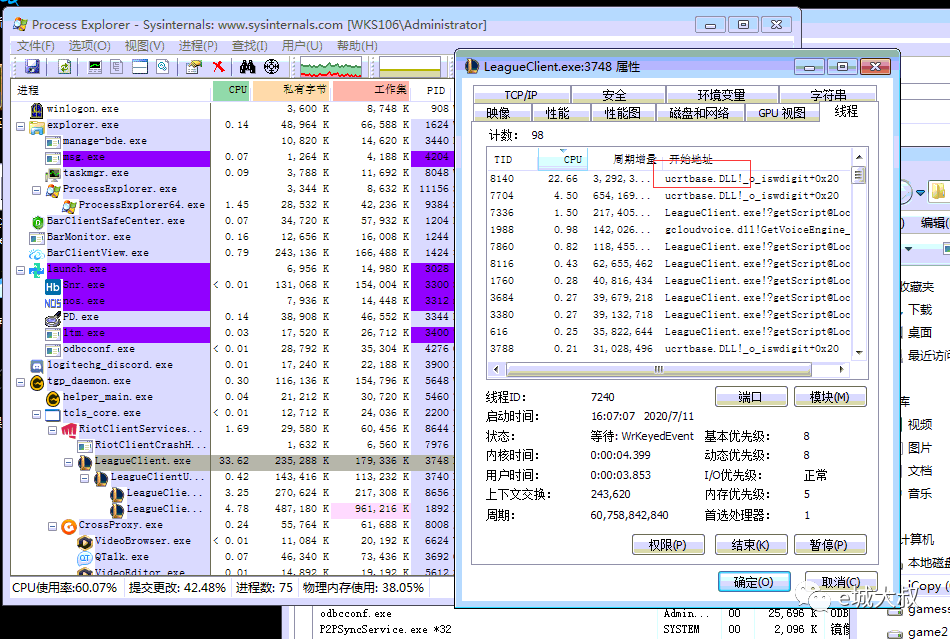
Task: Click the VideoBrowser.exe play icon
Action: pos(85,541)
